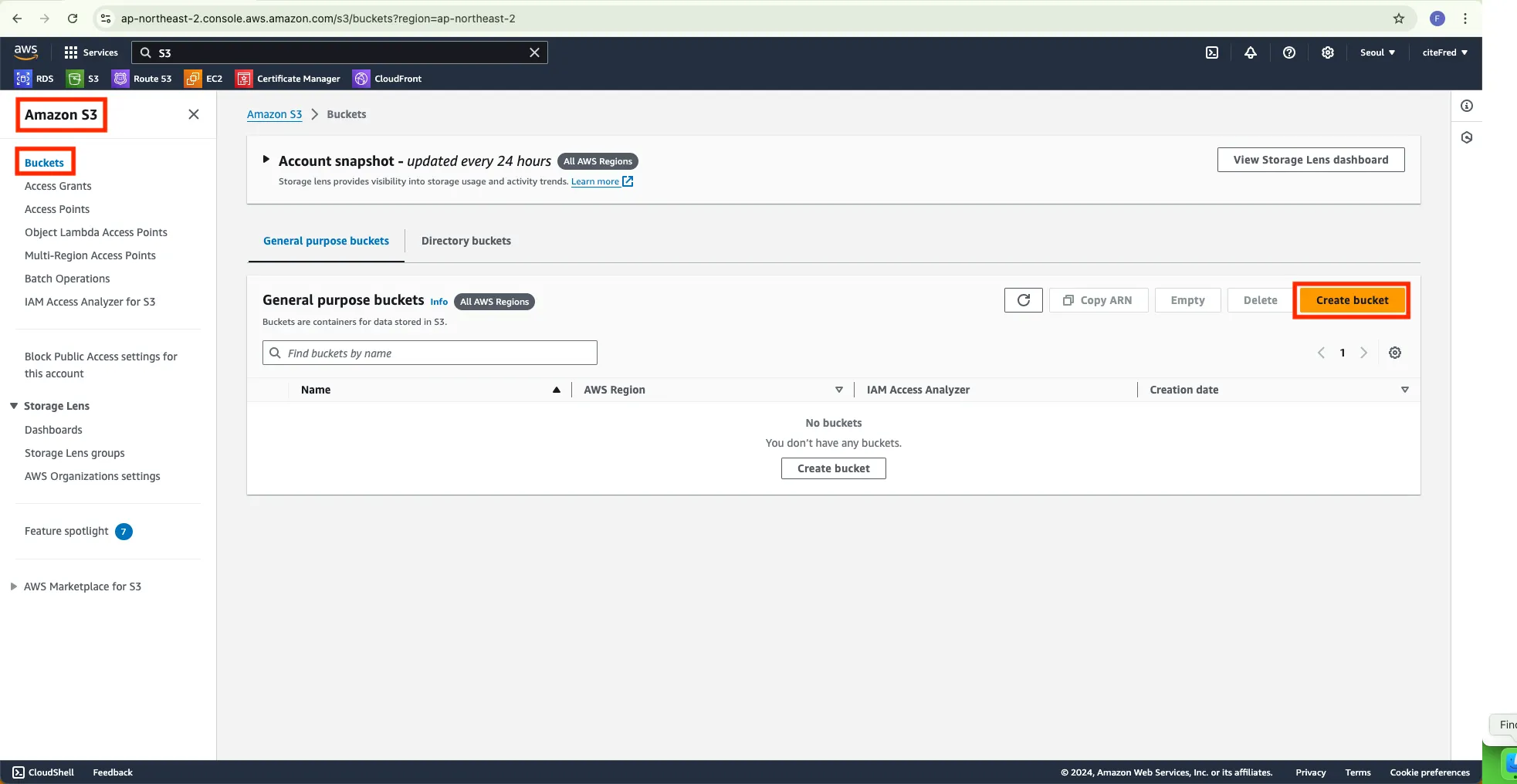The width and height of the screenshot is (1517, 784).
Task: Open the EC2 shortcut in favorites bar
Action: (205, 79)
